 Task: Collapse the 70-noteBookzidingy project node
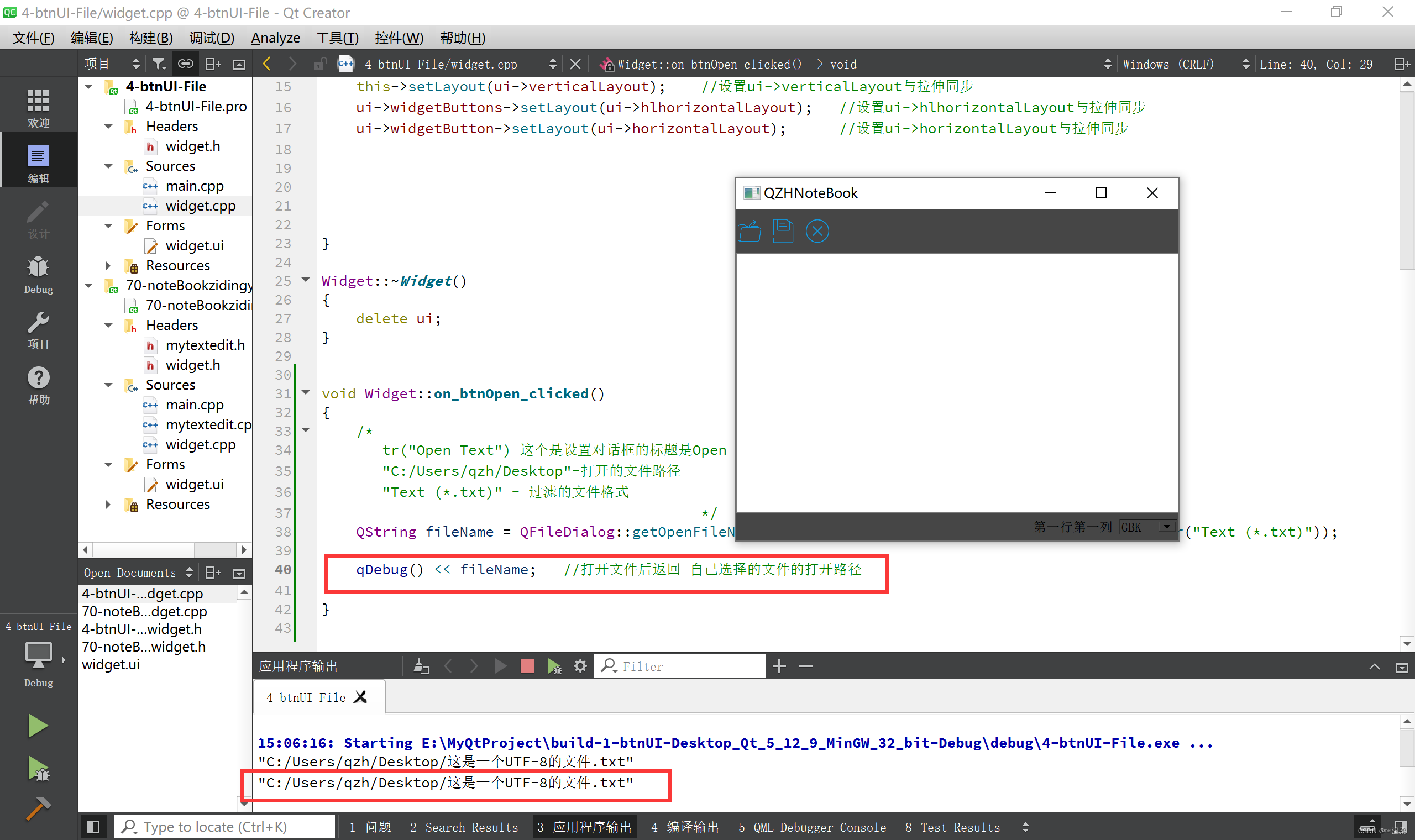[x=89, y=285]
